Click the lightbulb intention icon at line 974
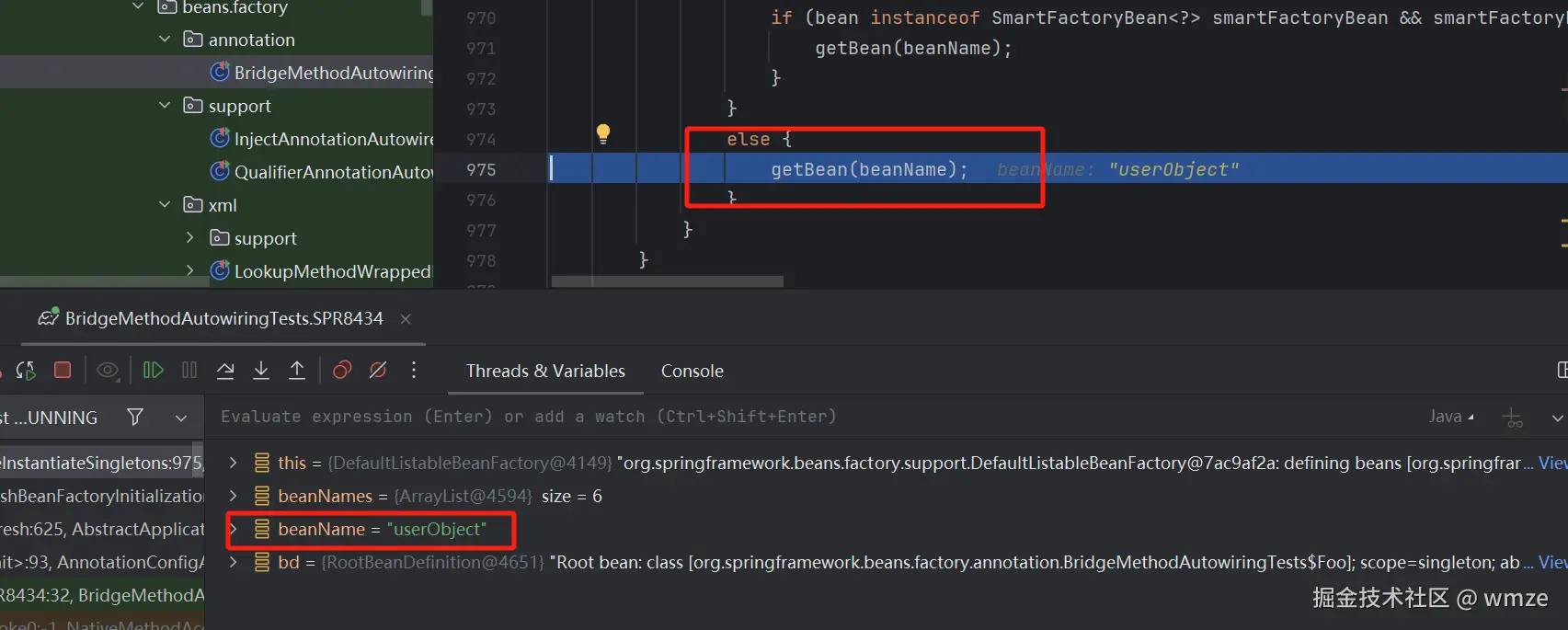The image size is (1568, 630). click(603, 134)
